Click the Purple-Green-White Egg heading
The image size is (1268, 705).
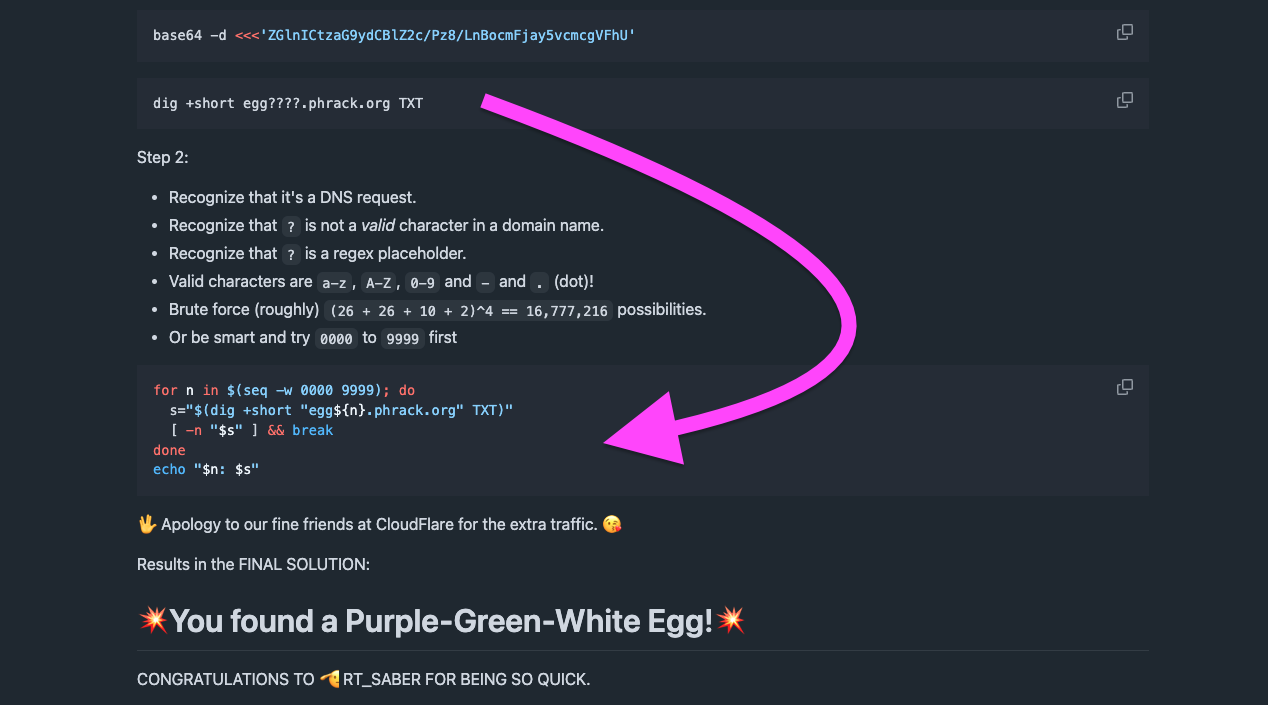pyautogui.click(x=441, y=621)
